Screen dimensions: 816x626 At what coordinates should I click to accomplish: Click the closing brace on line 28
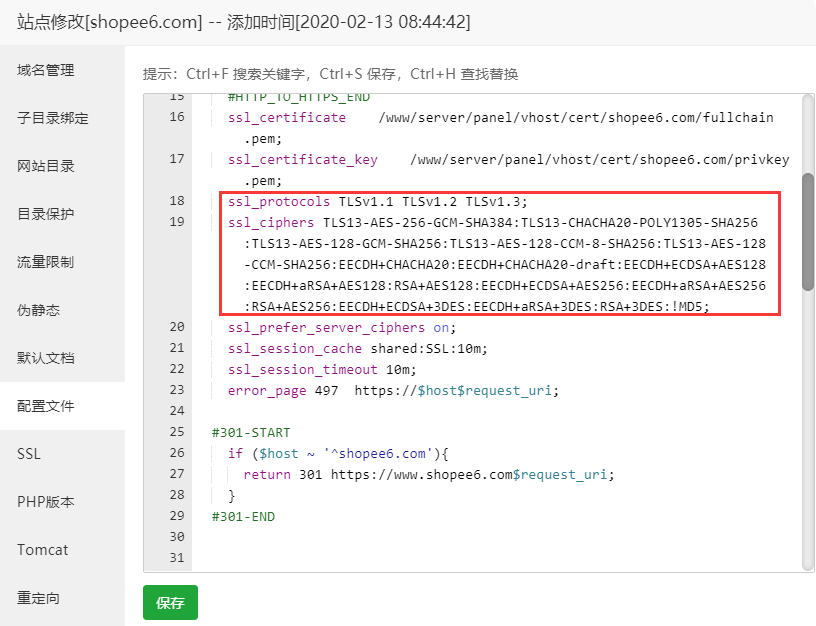coord(232,495)
